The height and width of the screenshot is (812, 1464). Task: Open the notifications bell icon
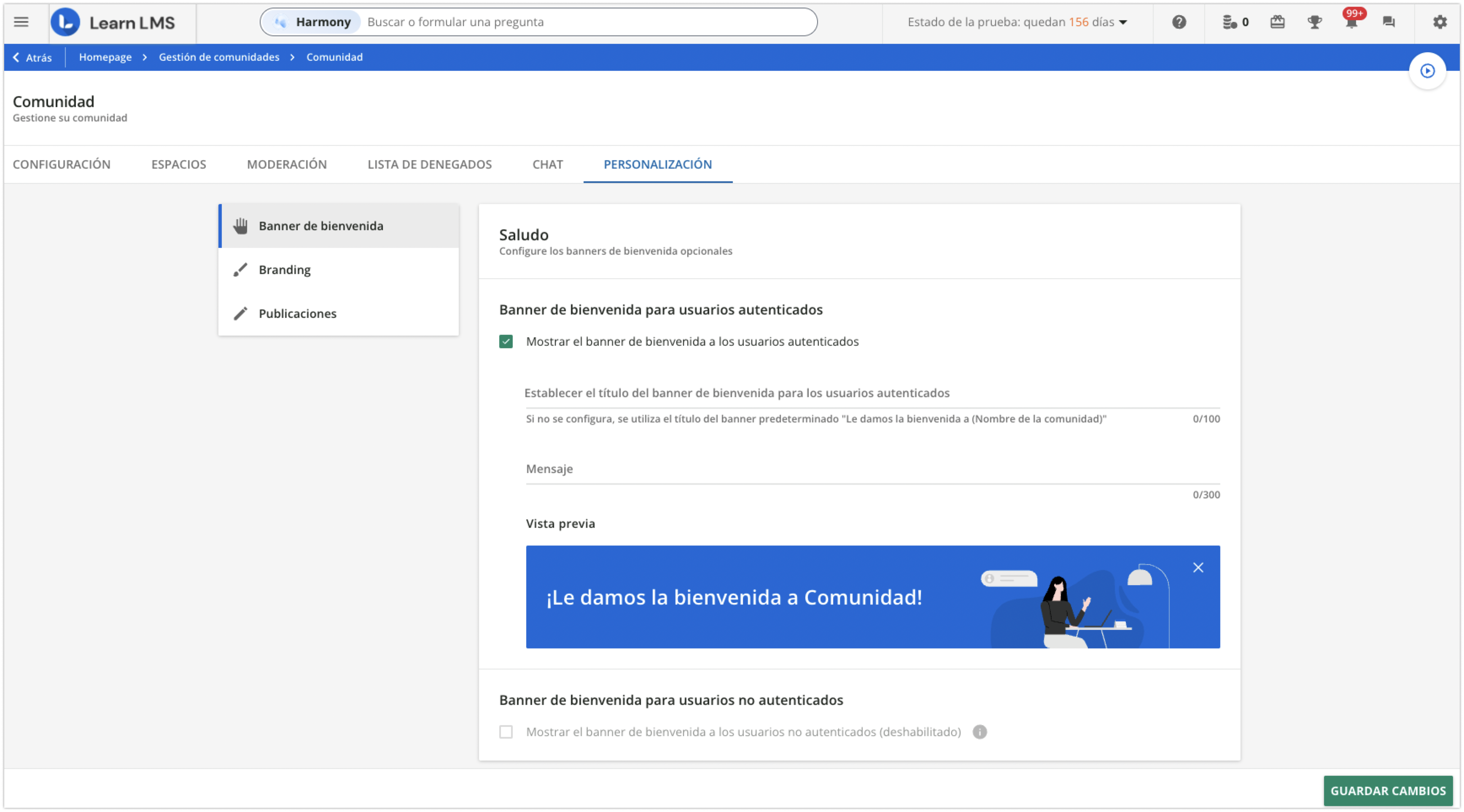pos(1351,22)
